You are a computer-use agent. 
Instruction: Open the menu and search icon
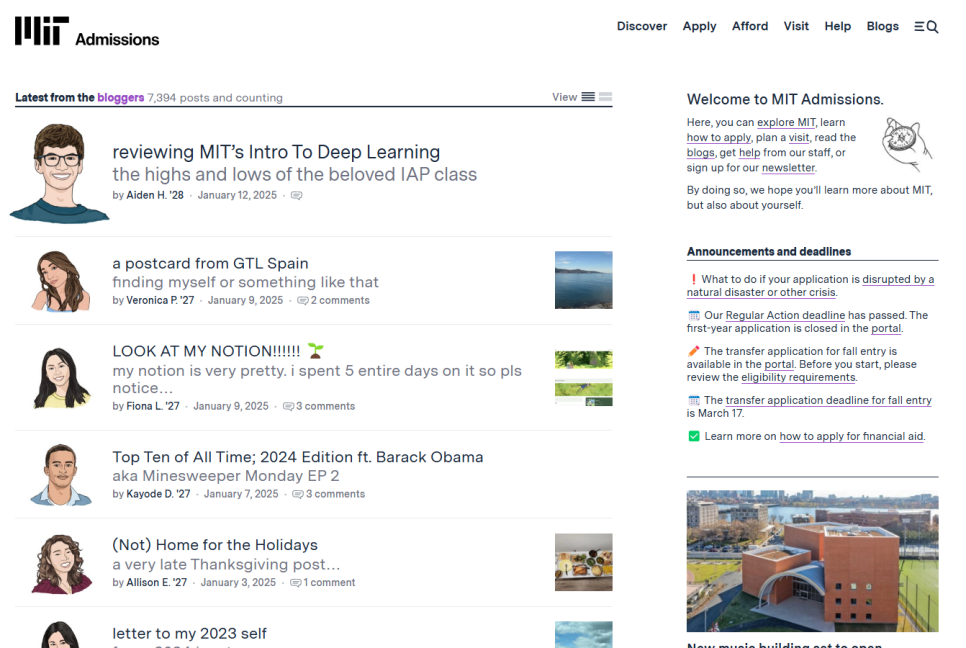[x=926, y=26]
